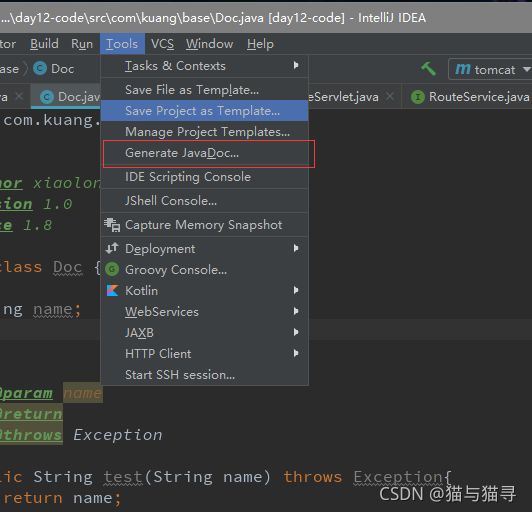Click the Deployment arrows icon
Screen dimensions: 532x512
tap(112, 249)
